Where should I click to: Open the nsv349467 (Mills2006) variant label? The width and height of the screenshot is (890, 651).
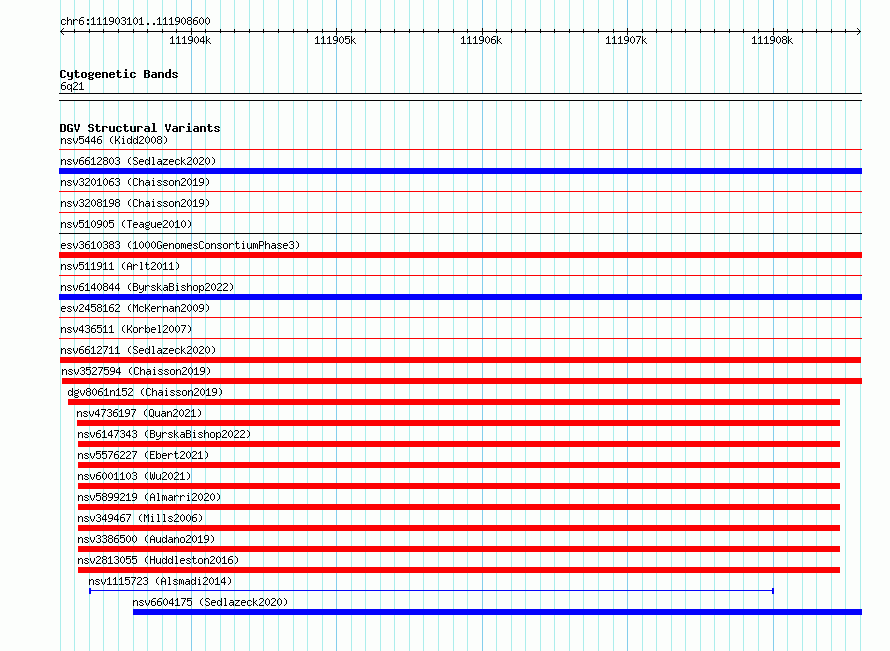[x=140, y=518]
